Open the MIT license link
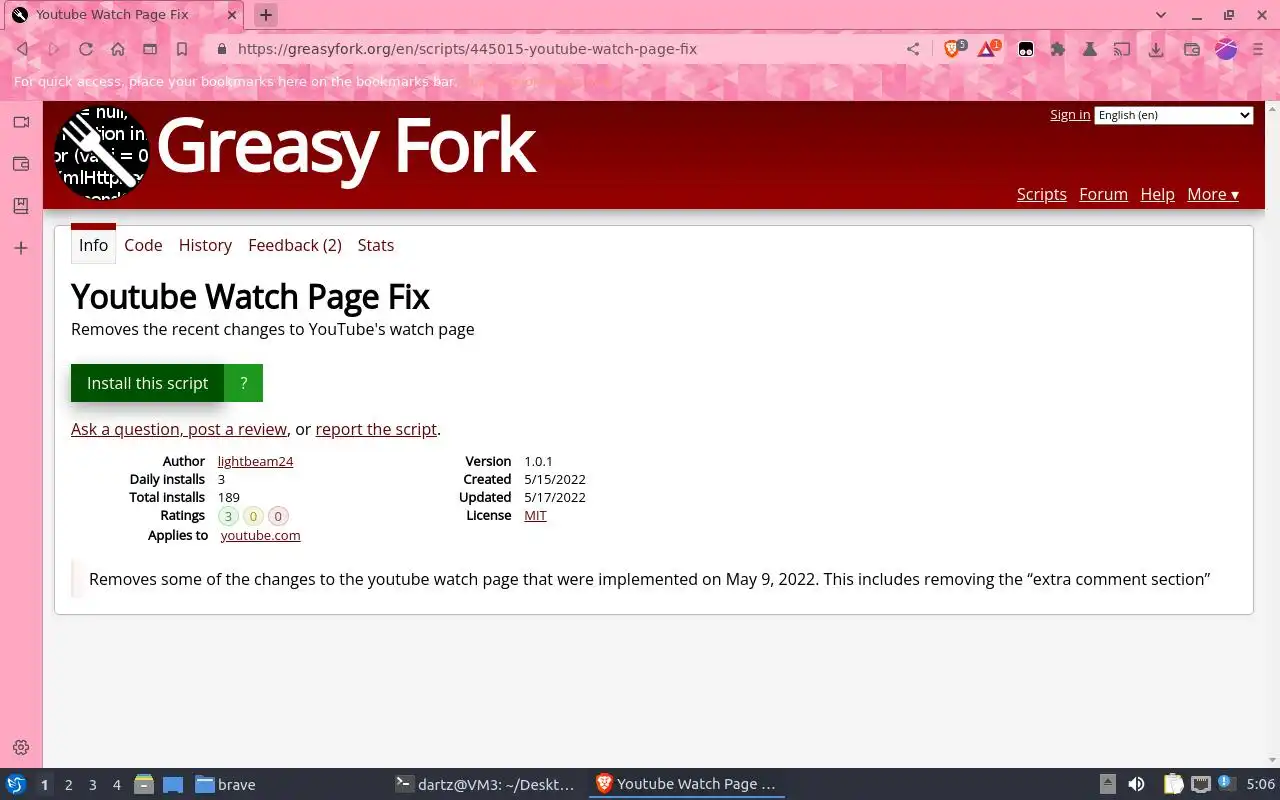Image resolution: width=1280 pixels, height=800 pixels. point(535,515)
